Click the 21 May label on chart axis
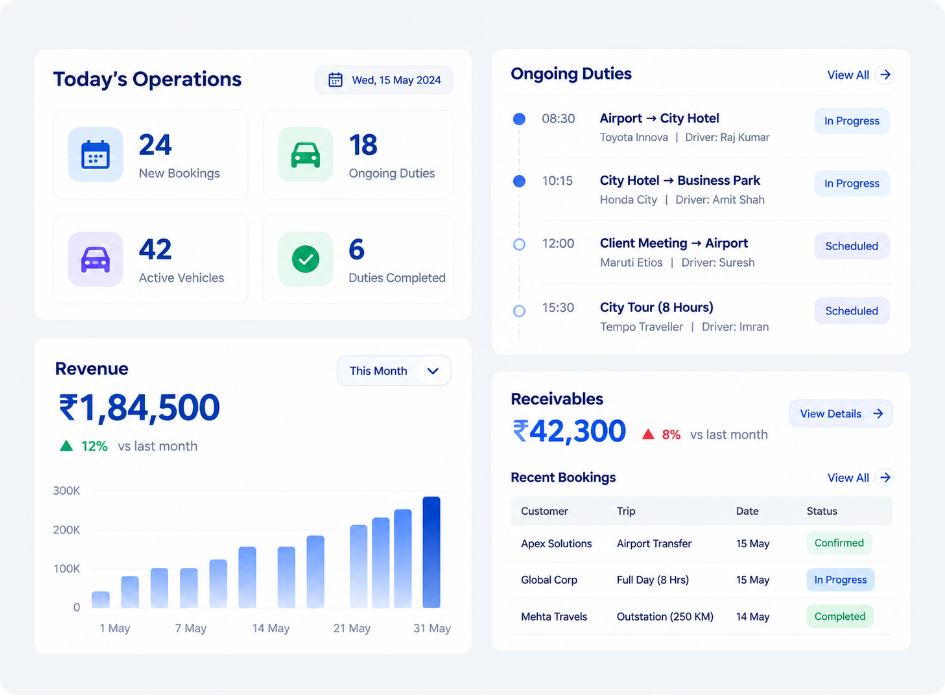 pyautogui.click(x=352, y=628)
